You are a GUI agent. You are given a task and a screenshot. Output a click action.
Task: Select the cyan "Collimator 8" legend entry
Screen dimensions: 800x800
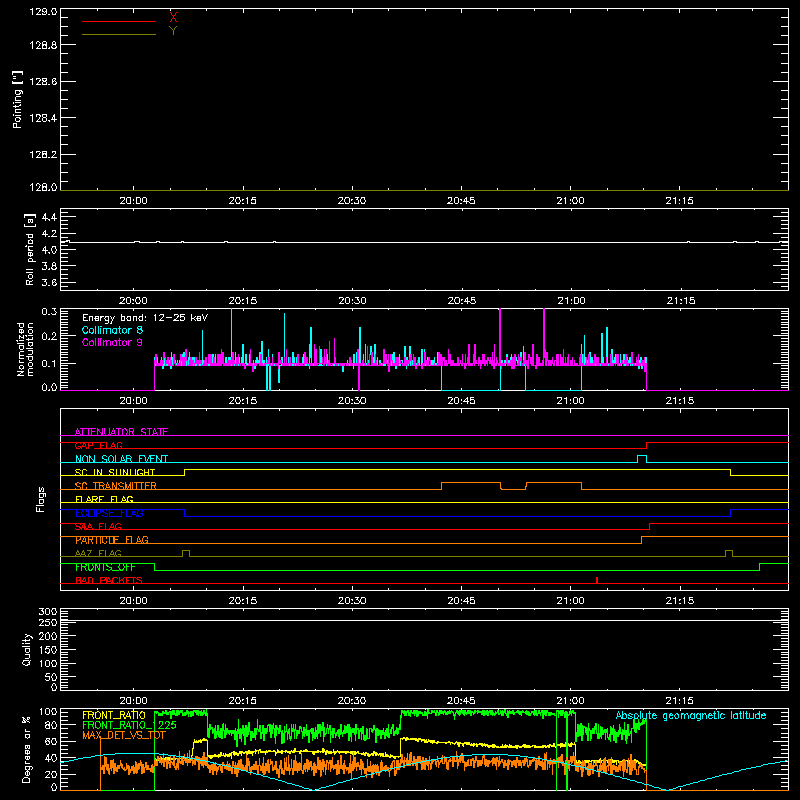coord(112,330)
